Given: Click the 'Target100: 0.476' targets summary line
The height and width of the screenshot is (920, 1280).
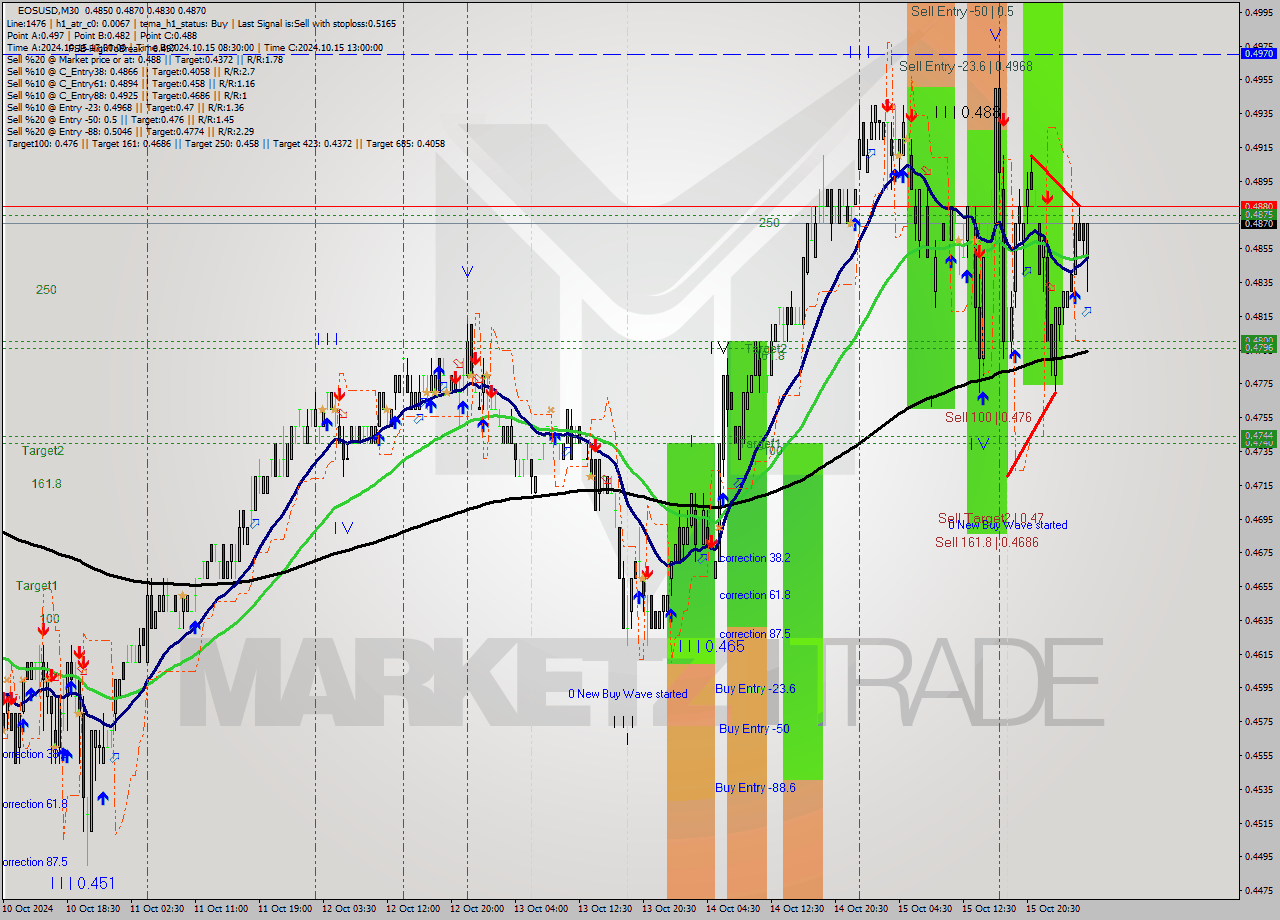Looking at the screenshot, I should pyautogui.click(x=225, y=144).
